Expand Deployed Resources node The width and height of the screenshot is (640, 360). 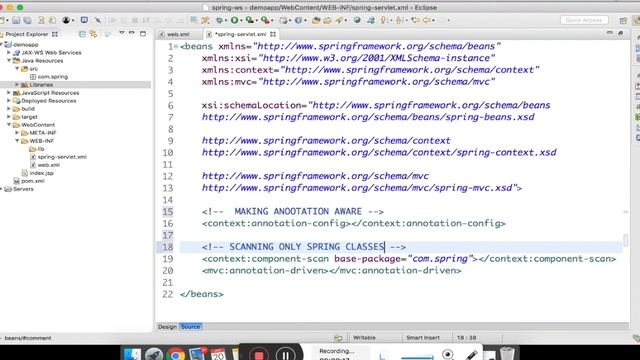click(9, 101)
